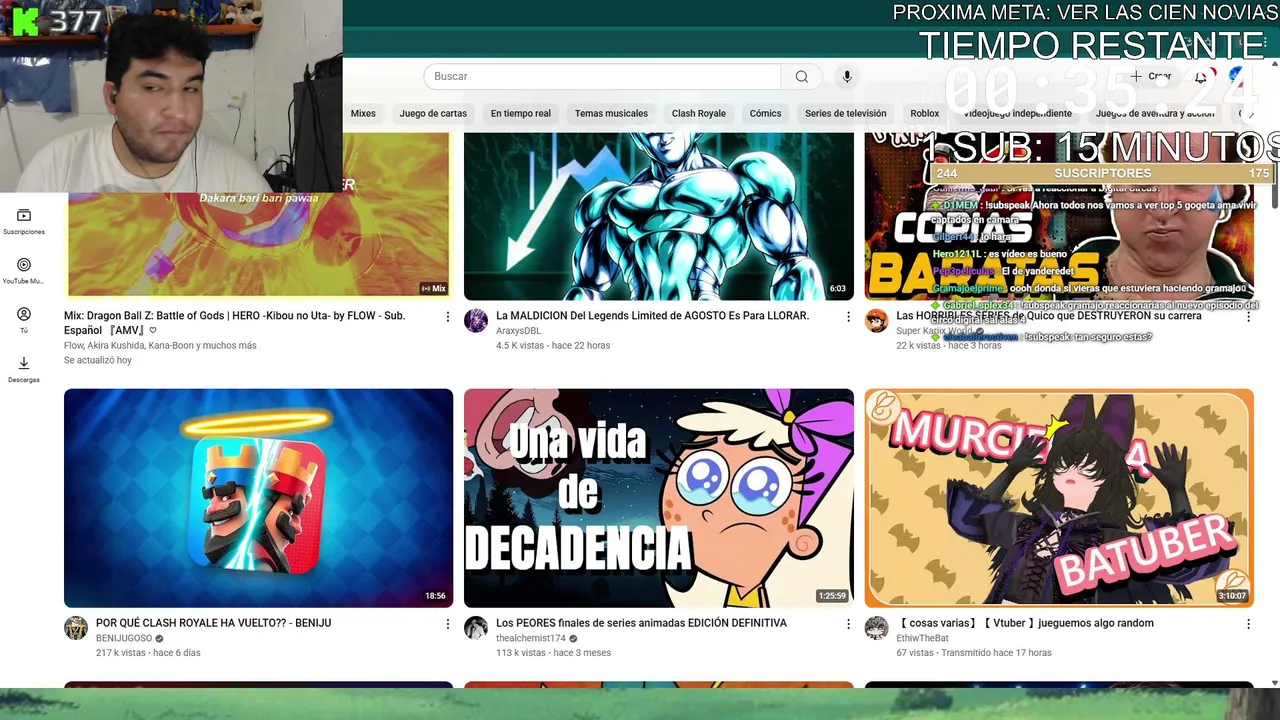Open the cosas varias Vtuber jueguemos algo random title

pyautogui.click(x=1025, y=623)
